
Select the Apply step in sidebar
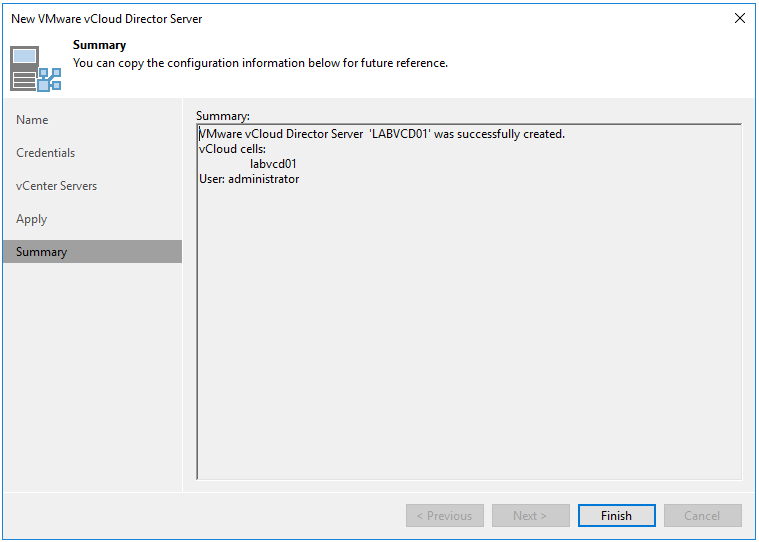(x=31, y=219)
